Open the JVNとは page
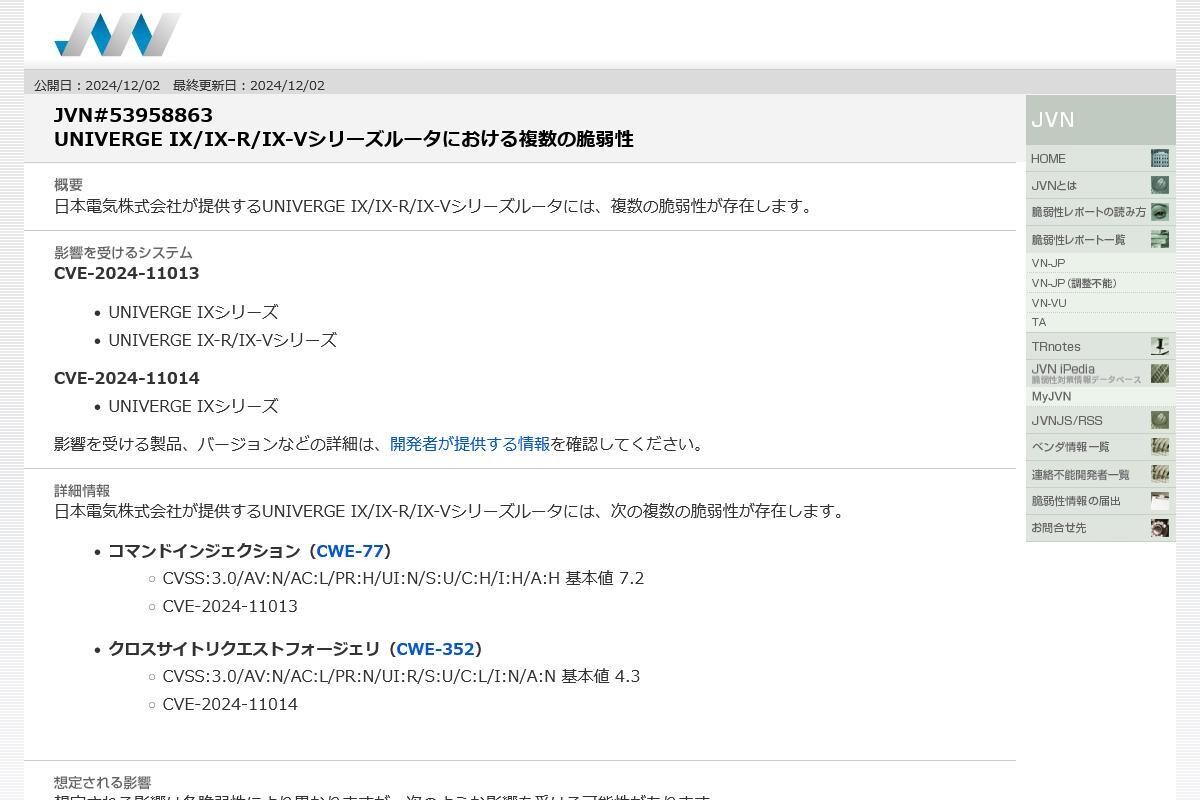1200x800 pixels. tap(1054, 185)
